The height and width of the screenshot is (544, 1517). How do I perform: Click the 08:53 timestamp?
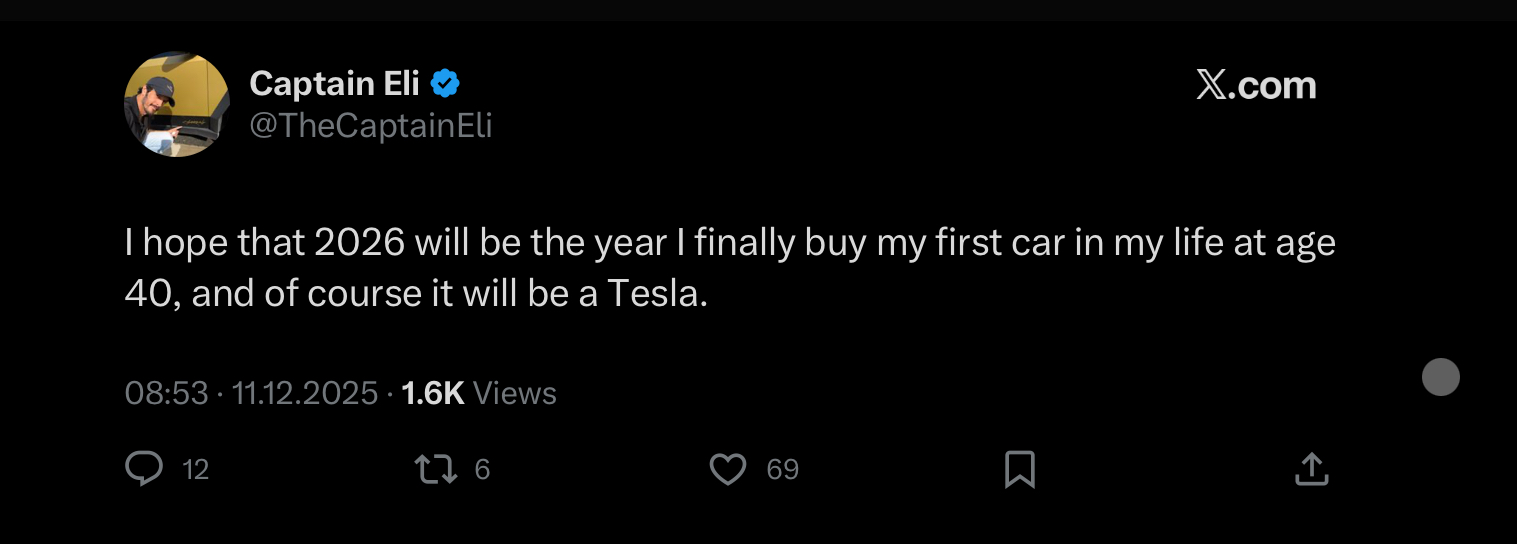click(166, 393)
